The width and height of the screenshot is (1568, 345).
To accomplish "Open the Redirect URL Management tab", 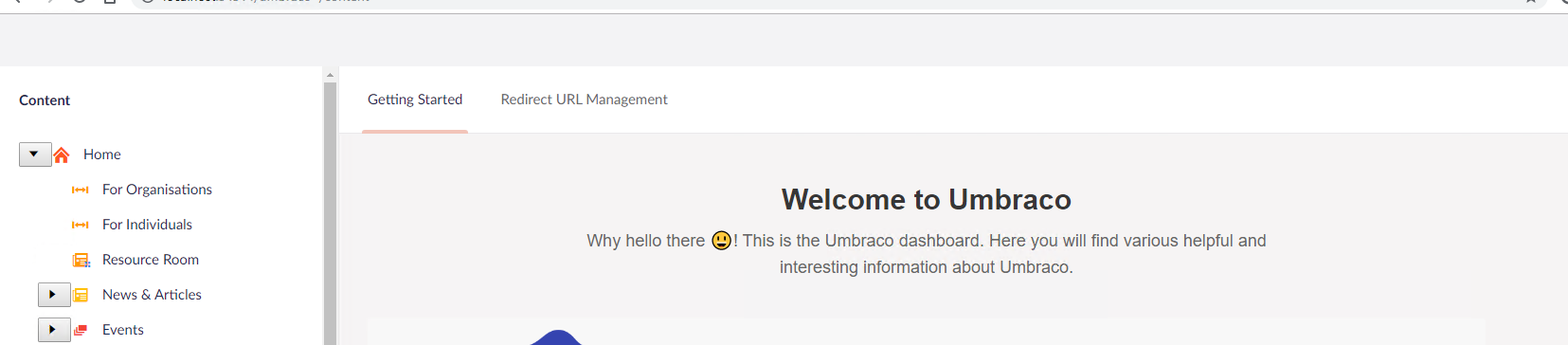I will point(584,100).
